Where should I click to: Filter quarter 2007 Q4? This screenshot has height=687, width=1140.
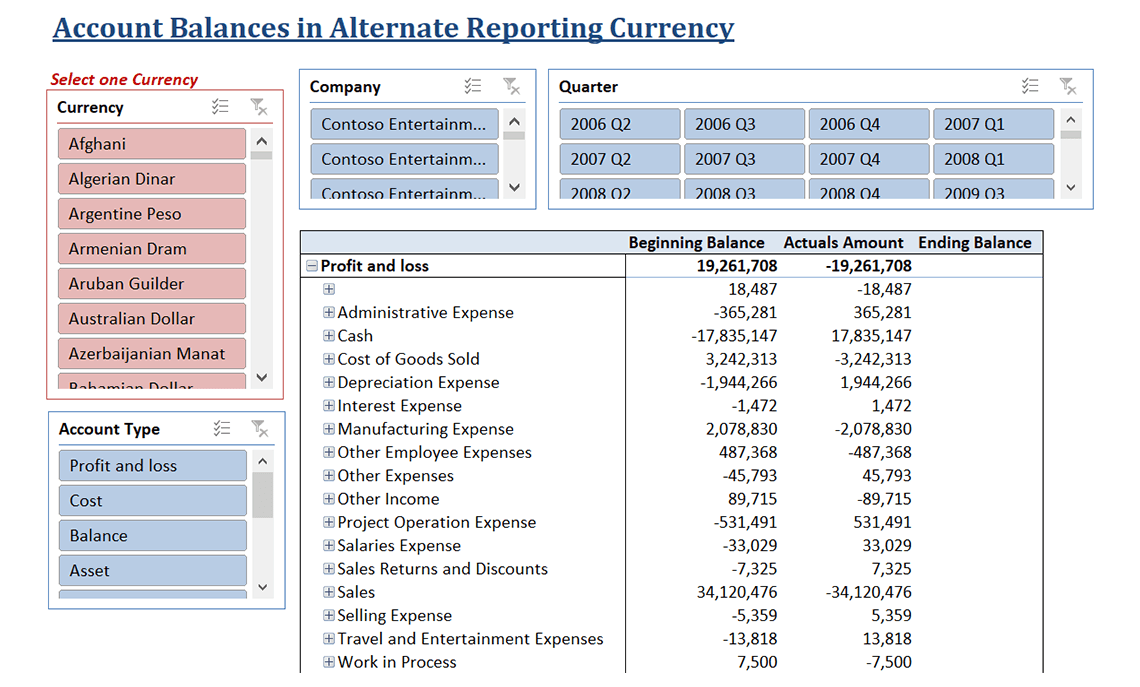pos(869,158)
